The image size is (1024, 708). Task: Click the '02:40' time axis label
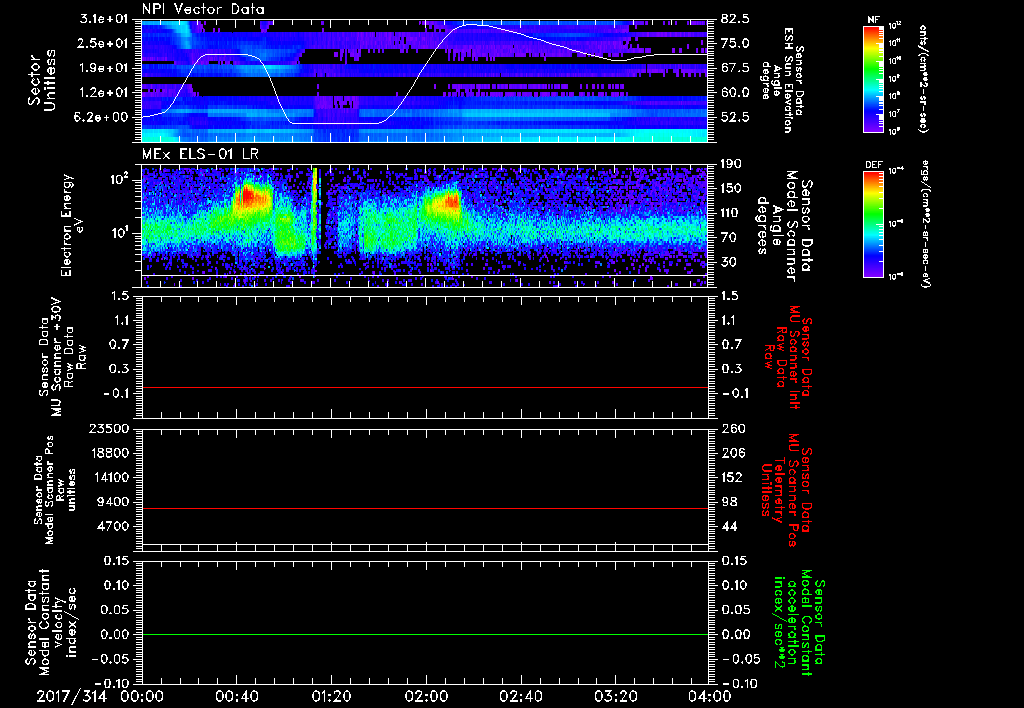tap(520, 696)
